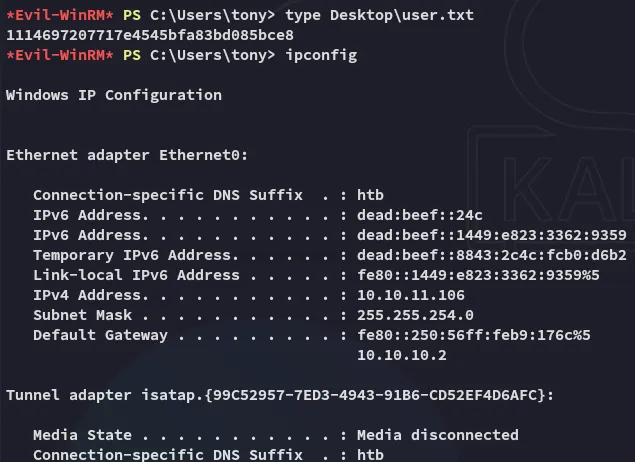
Task: Click the first *Evil-WinRM* prompt label
Action: (59, 16)
